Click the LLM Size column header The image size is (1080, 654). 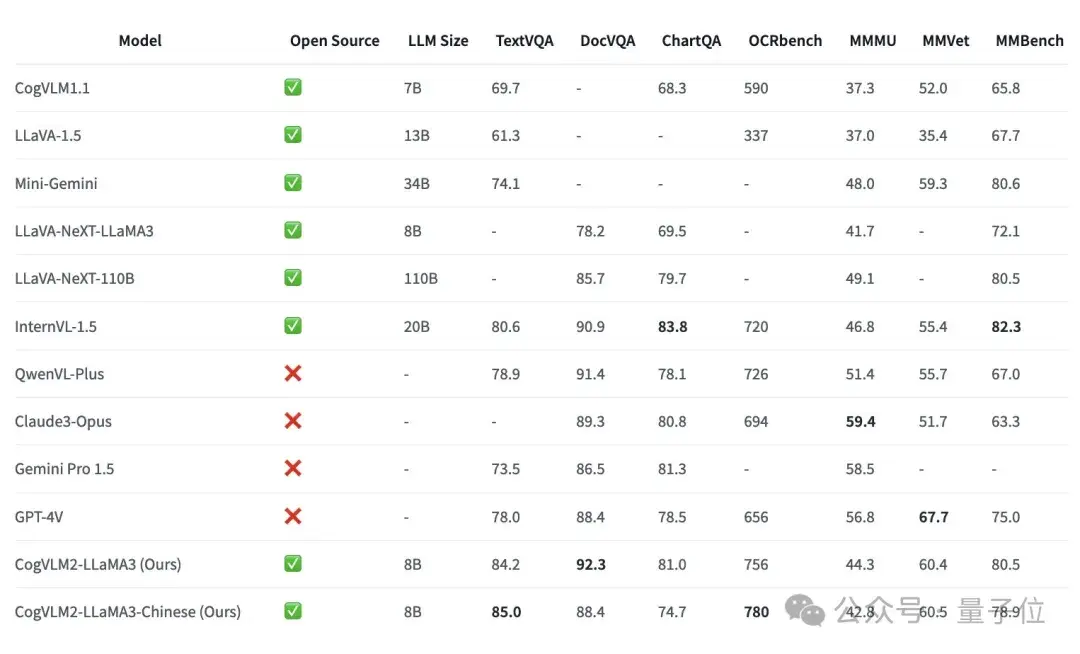[x=438, y=41]
